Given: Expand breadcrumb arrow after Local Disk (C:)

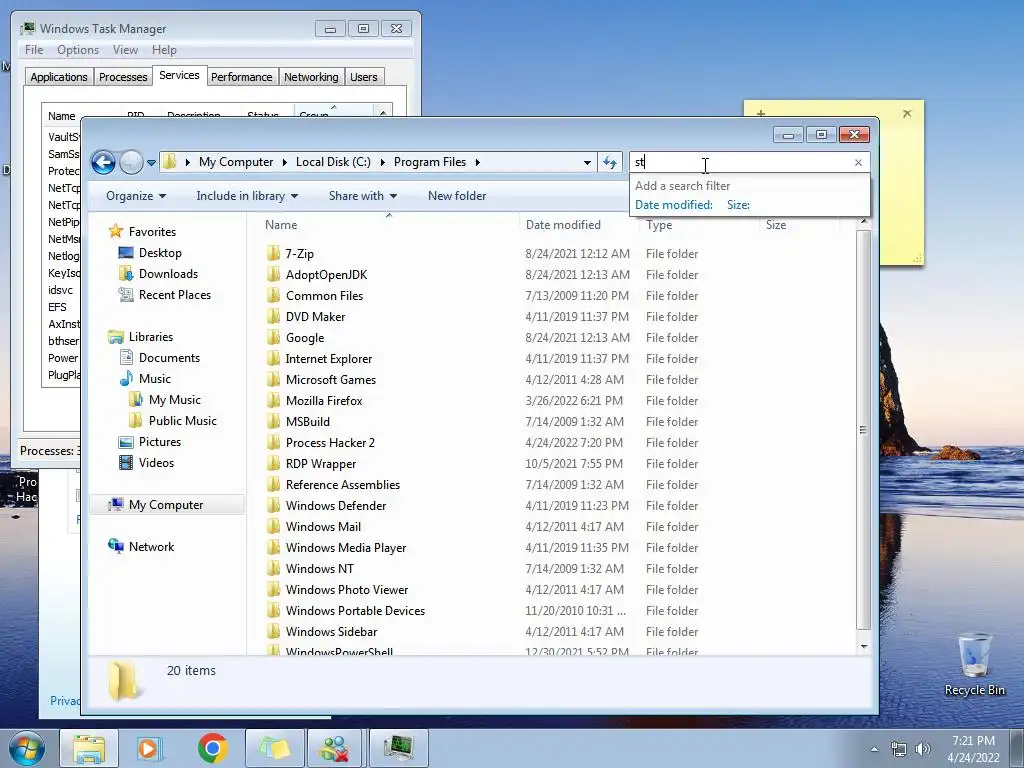Looking at the screenshot, I should (382, 163).
